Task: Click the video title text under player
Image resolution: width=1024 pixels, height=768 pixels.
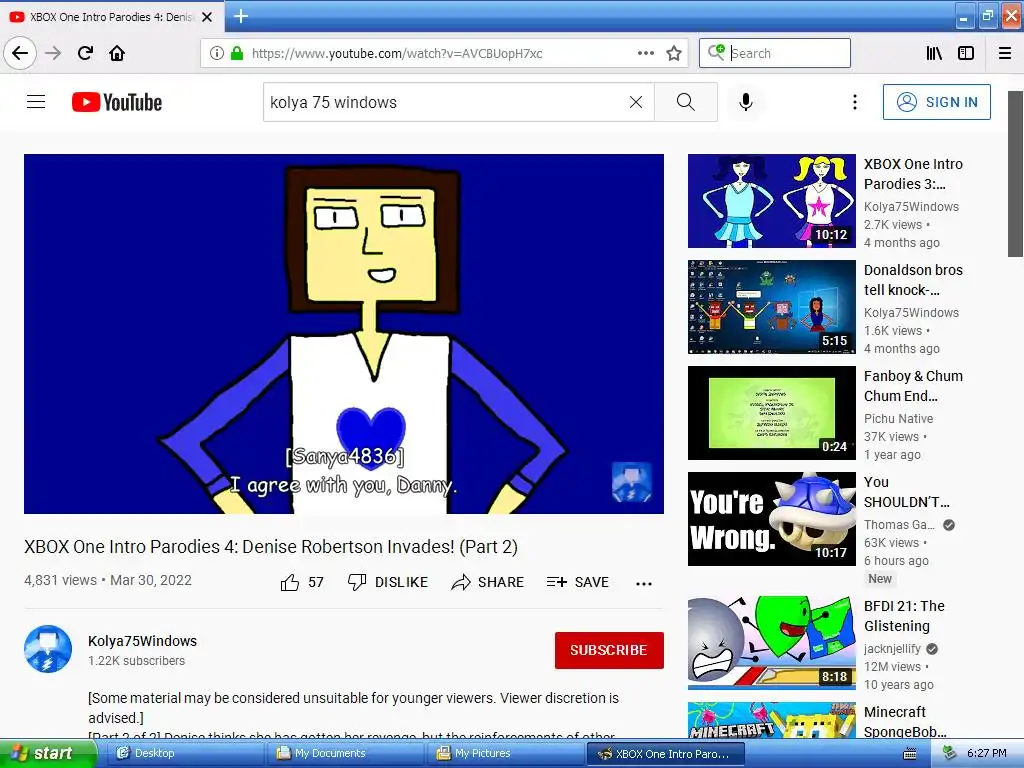Action: pyautogui.click(x=270, y=547)
